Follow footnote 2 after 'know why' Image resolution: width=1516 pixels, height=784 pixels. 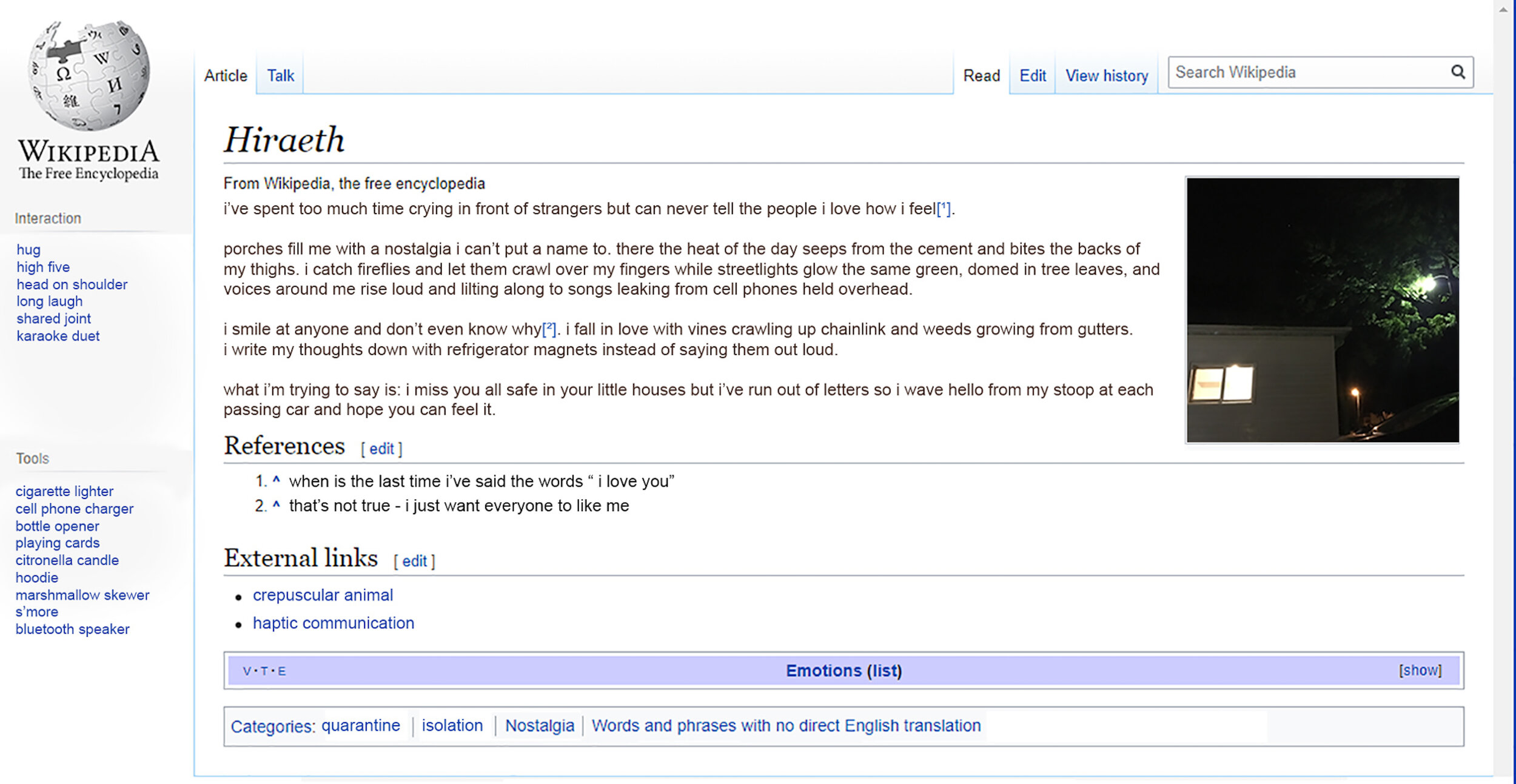pos(549,329)
